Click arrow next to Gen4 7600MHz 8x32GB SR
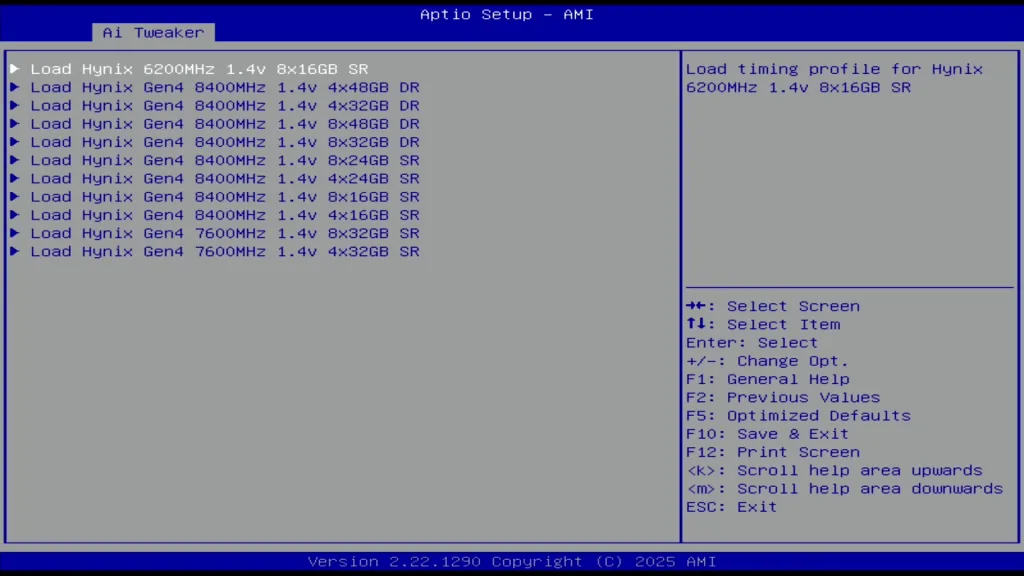Viewport: 1024px width, 576px height. click(15, 233)
